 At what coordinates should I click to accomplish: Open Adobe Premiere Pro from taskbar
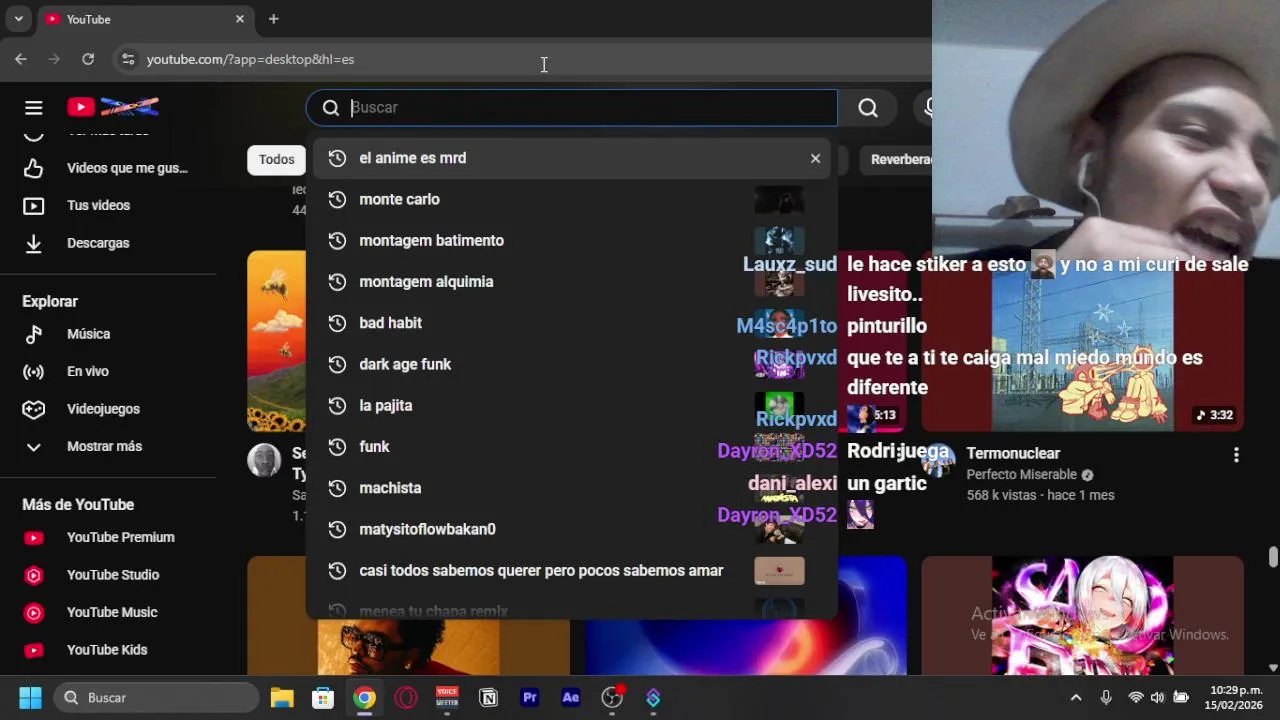(530, 698)
